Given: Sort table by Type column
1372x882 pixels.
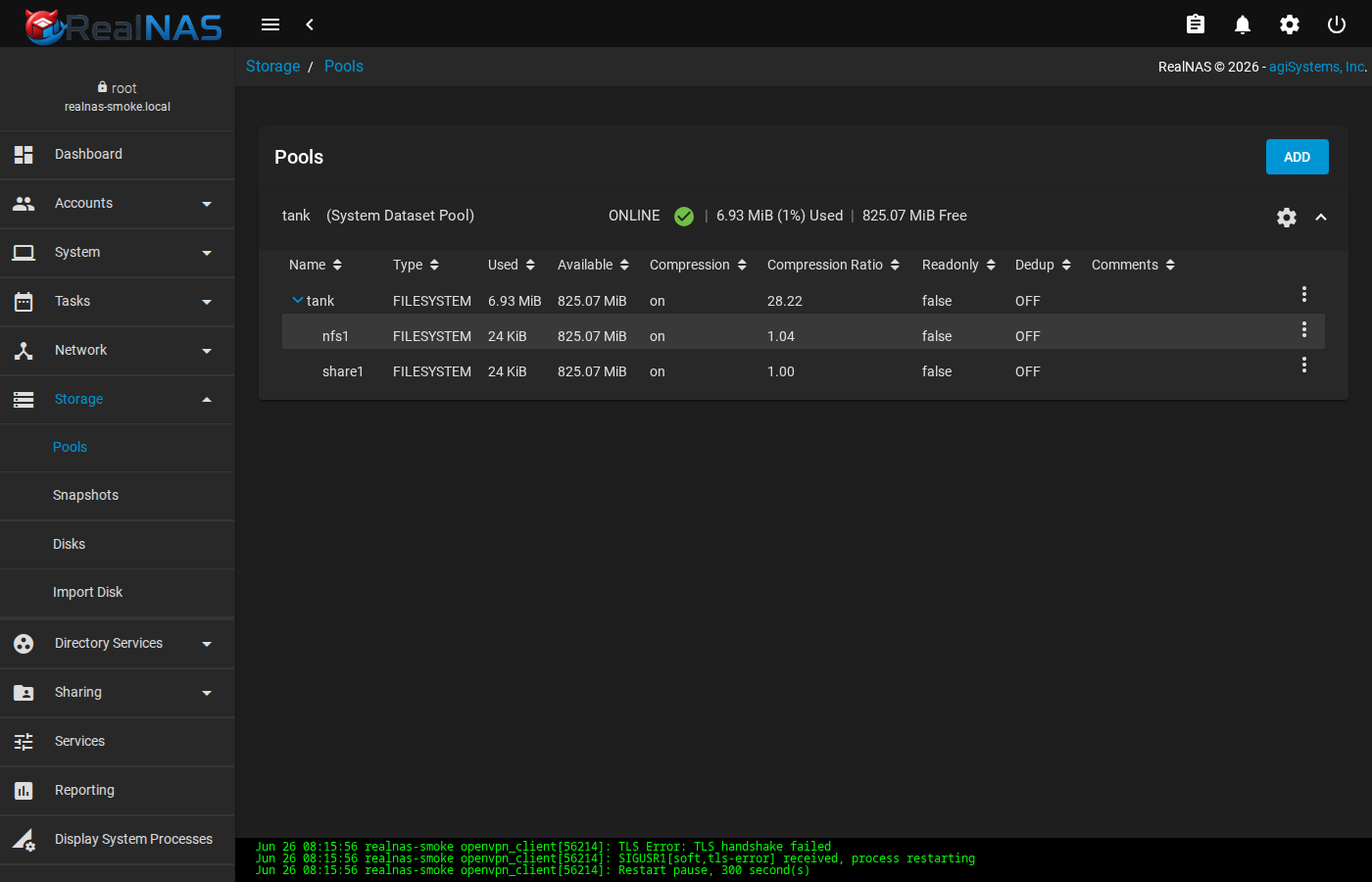Looking at the screenshot, I should click(x=416, y=265).
